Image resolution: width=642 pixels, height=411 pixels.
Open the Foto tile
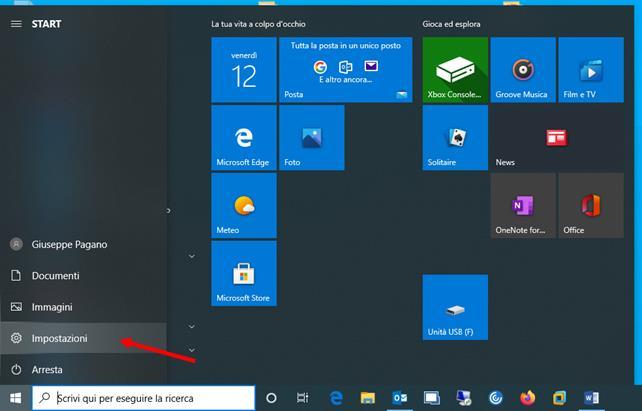click(x=312, y=138)
